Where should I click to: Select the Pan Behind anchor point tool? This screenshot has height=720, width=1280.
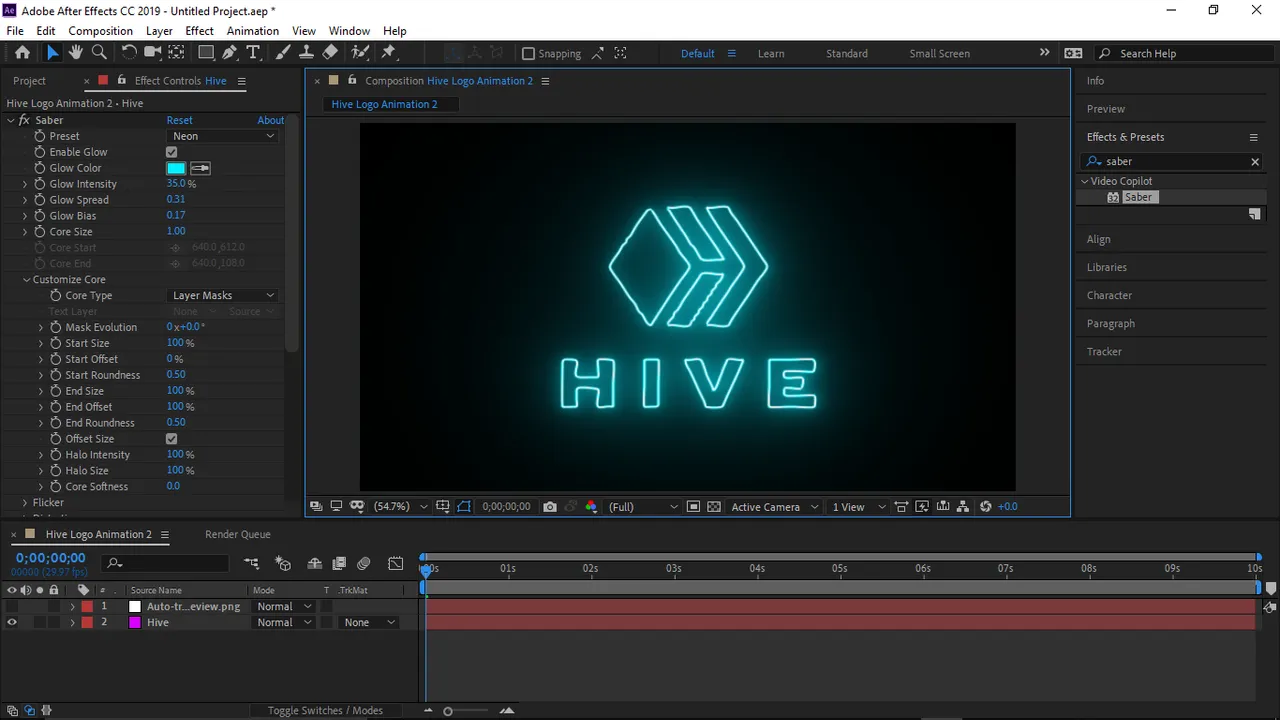[176, 53]
